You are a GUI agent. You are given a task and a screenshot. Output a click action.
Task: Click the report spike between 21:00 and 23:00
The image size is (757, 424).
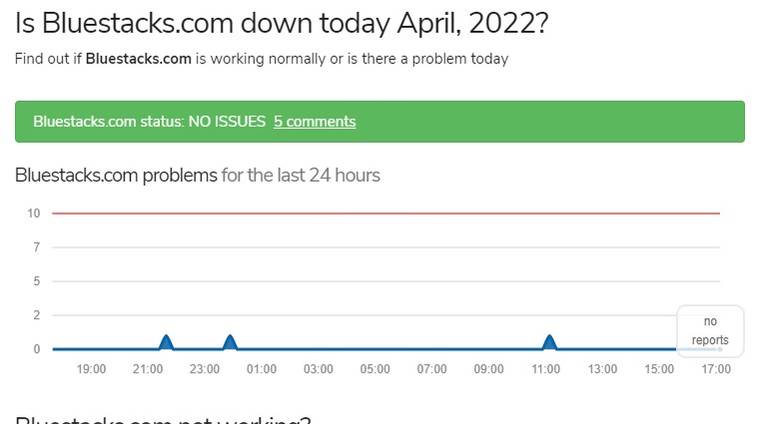point(166,343)
